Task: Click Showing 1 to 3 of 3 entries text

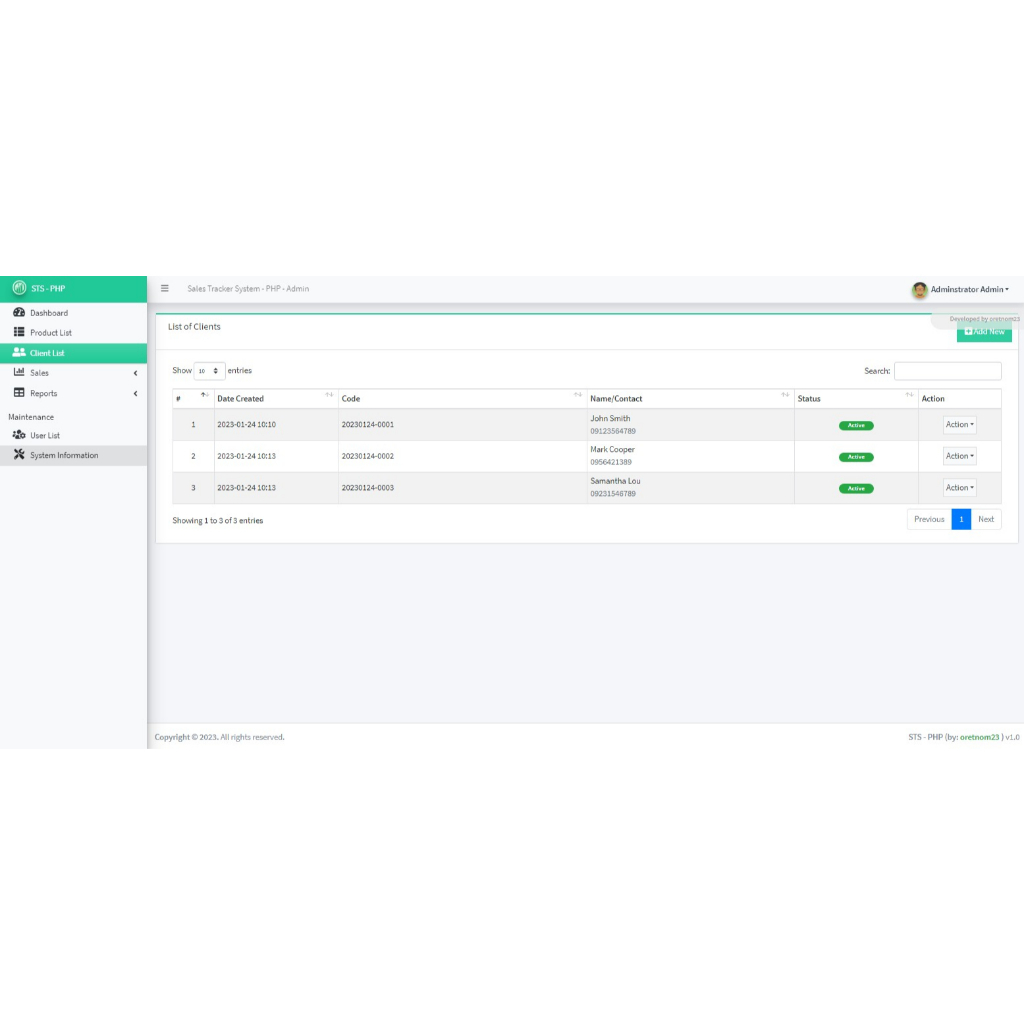Action: (217, 520)
